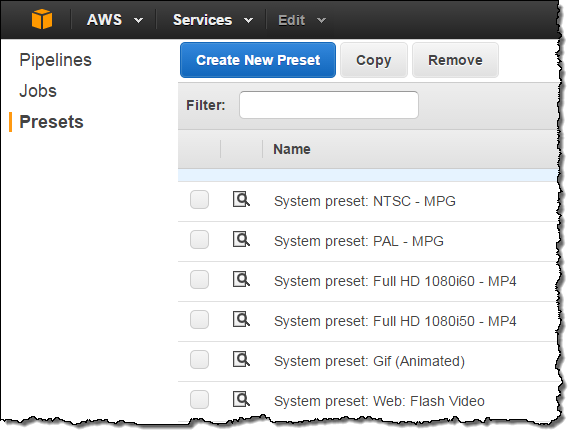Click Create New Preset button
This screenshot has height=435, width=573.
(x=258, y=60)
